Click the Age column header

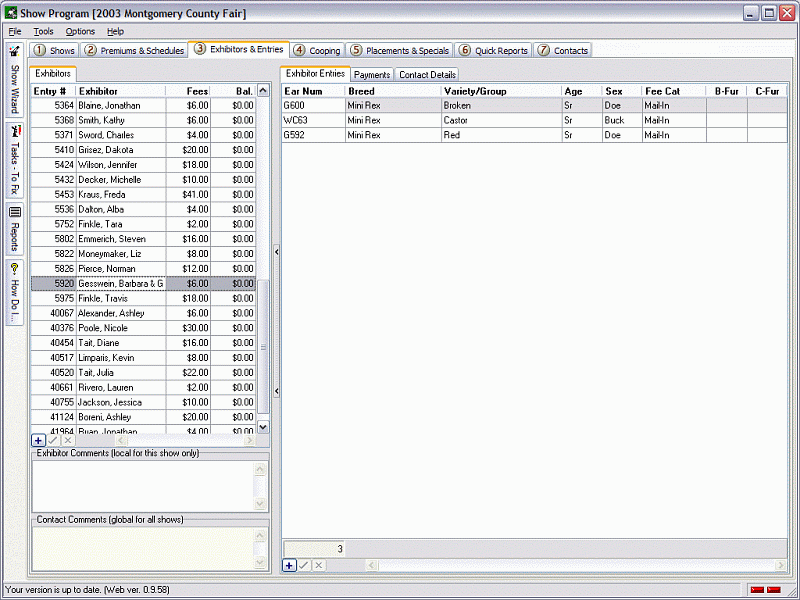[582, 91]
